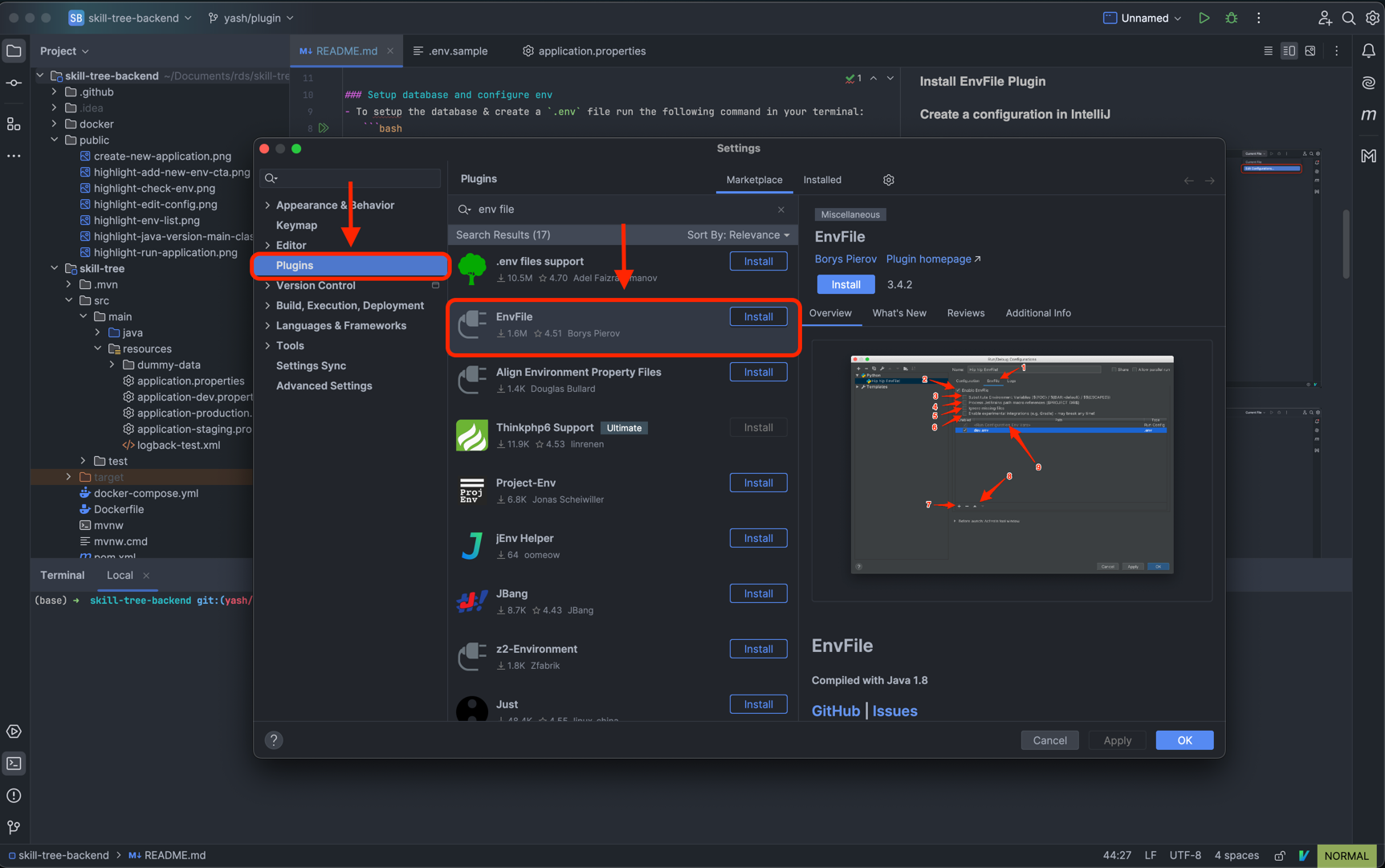This screenshot has width=1385, height=868.
Task: Toggle the Terminal tool window icon
Action: 14,764
